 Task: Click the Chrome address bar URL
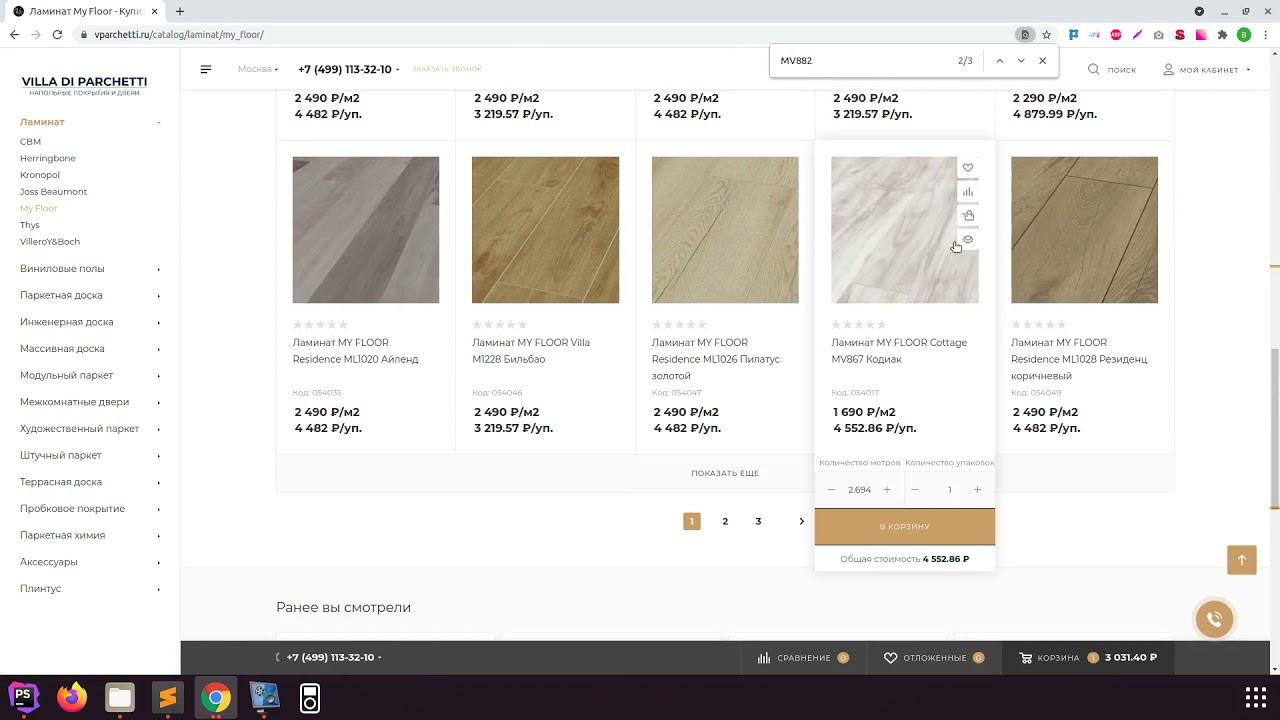(179, 34)
